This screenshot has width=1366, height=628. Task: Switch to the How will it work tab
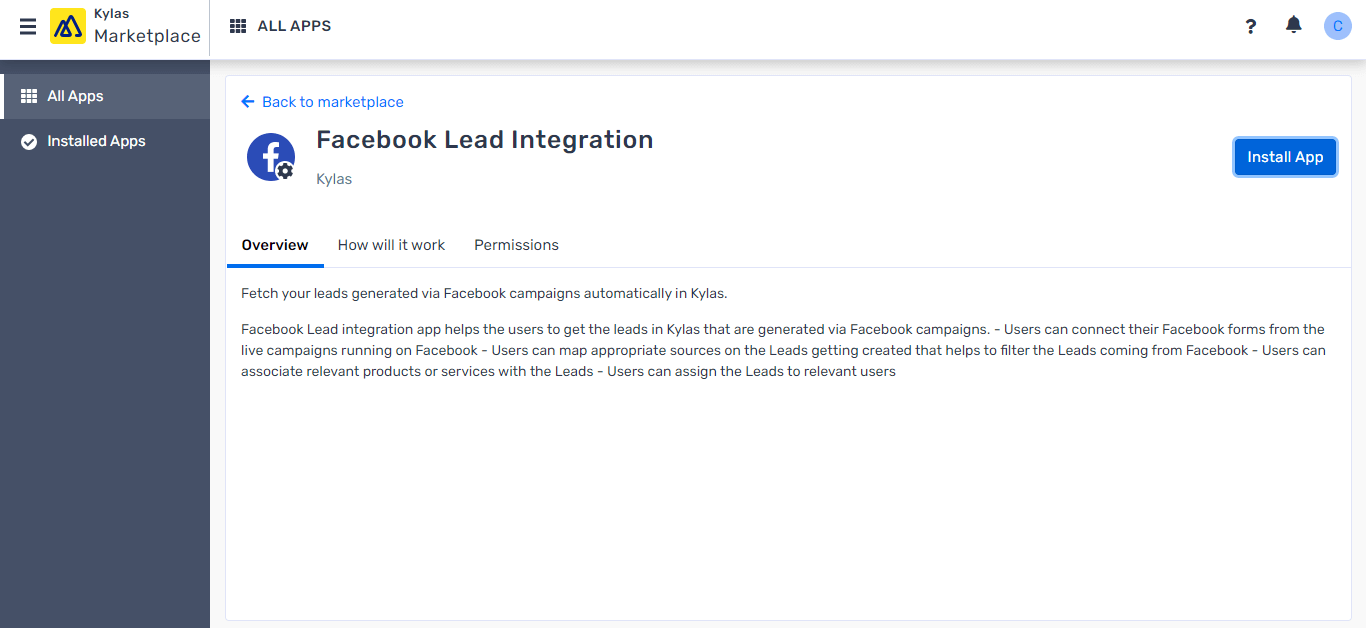click(391, 245)
